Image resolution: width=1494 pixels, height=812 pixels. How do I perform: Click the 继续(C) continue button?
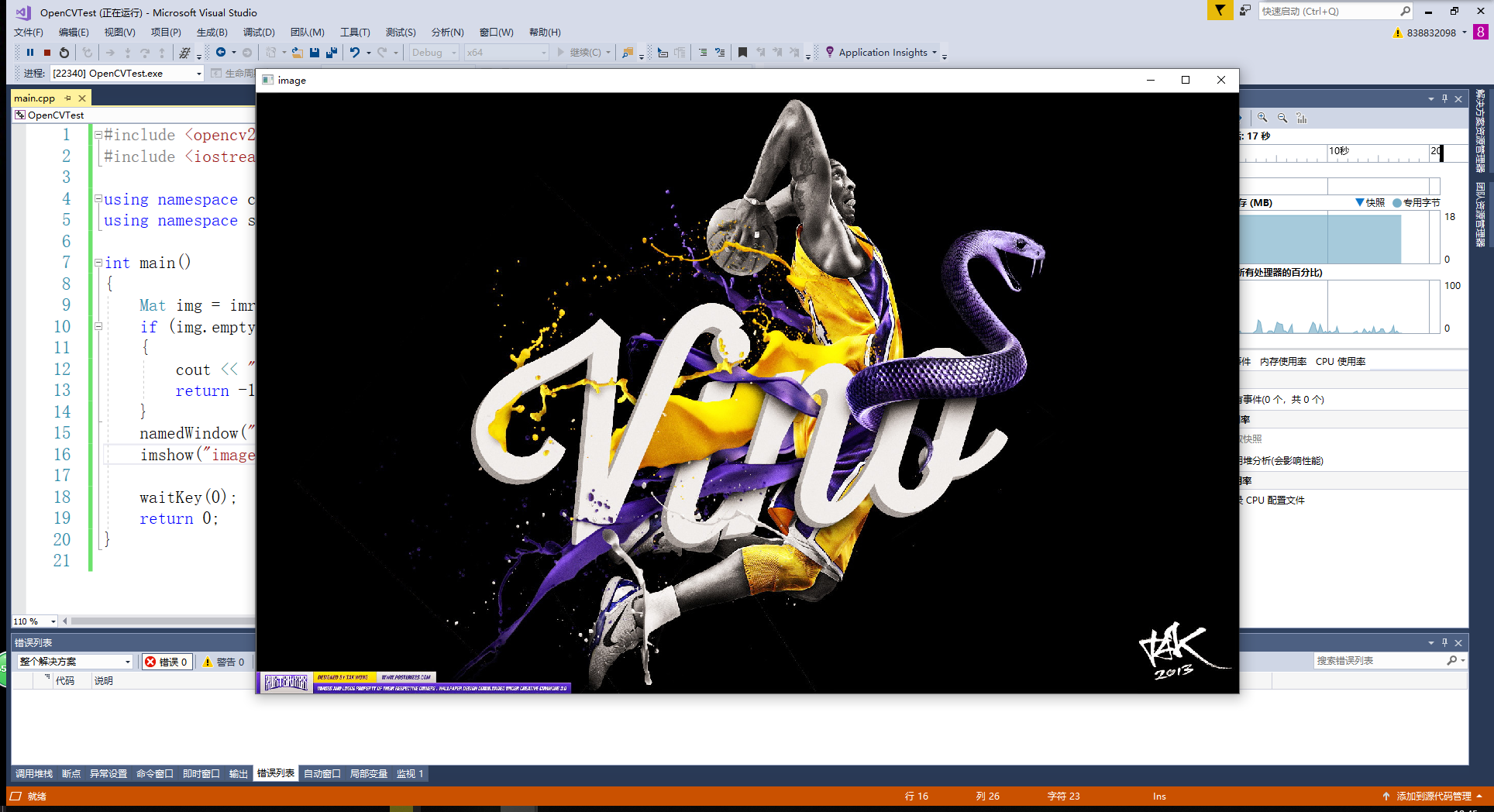coord(580,53)
